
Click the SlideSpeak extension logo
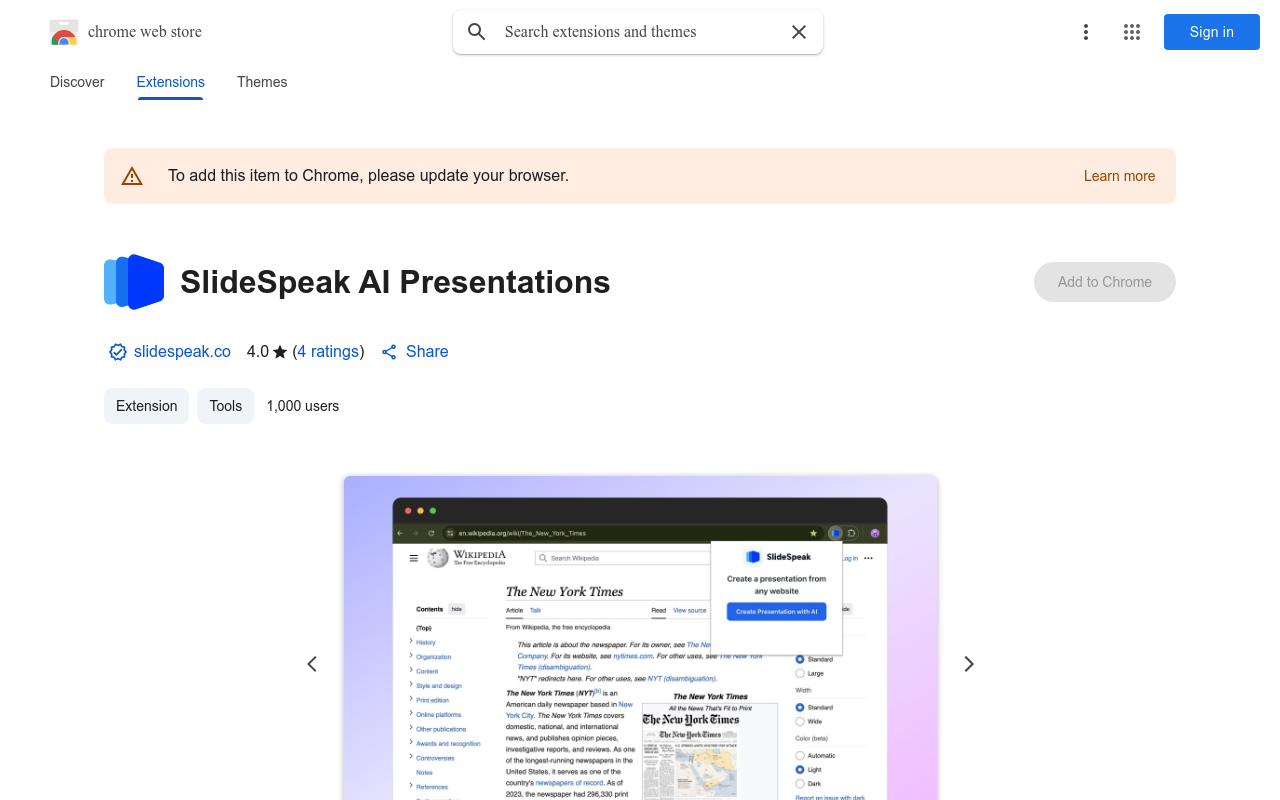point(134,282)
